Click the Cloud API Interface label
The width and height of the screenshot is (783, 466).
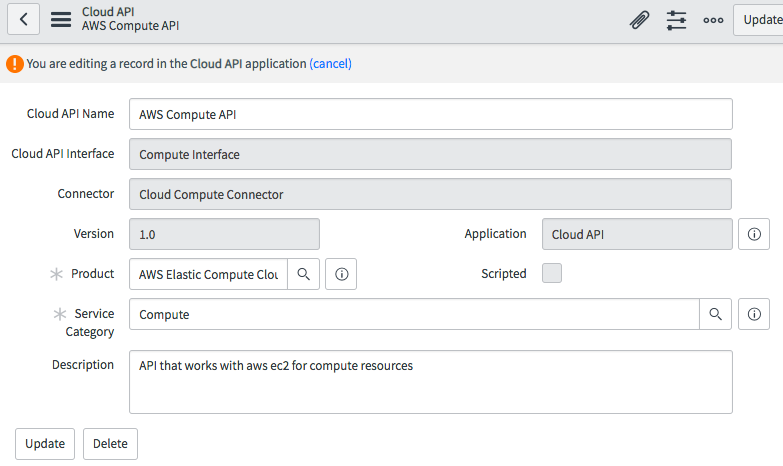[63, 154]
